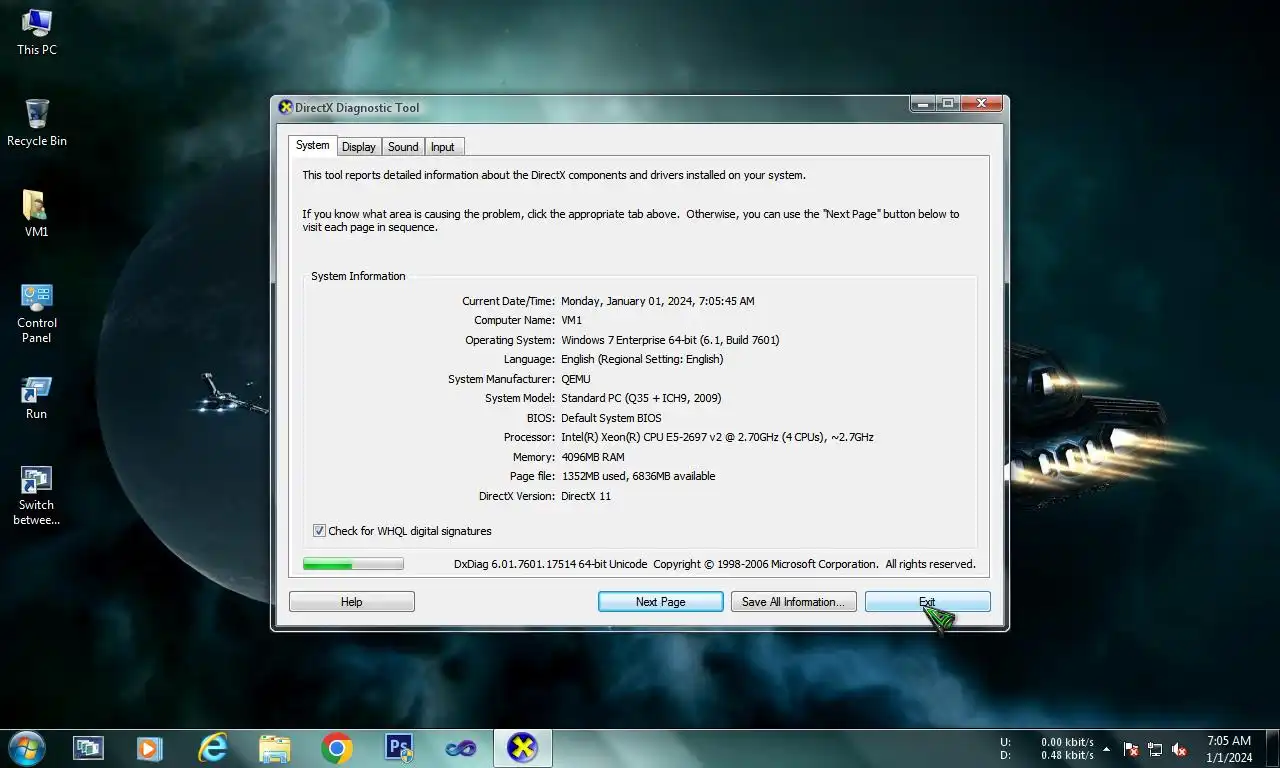Viewport: 1280px width, 768px height.
Task: Click the Help button
Action: tap(352, 601)
